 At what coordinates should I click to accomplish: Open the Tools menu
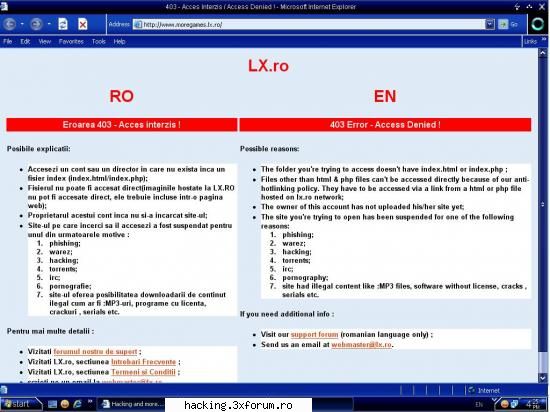(99, 41)
